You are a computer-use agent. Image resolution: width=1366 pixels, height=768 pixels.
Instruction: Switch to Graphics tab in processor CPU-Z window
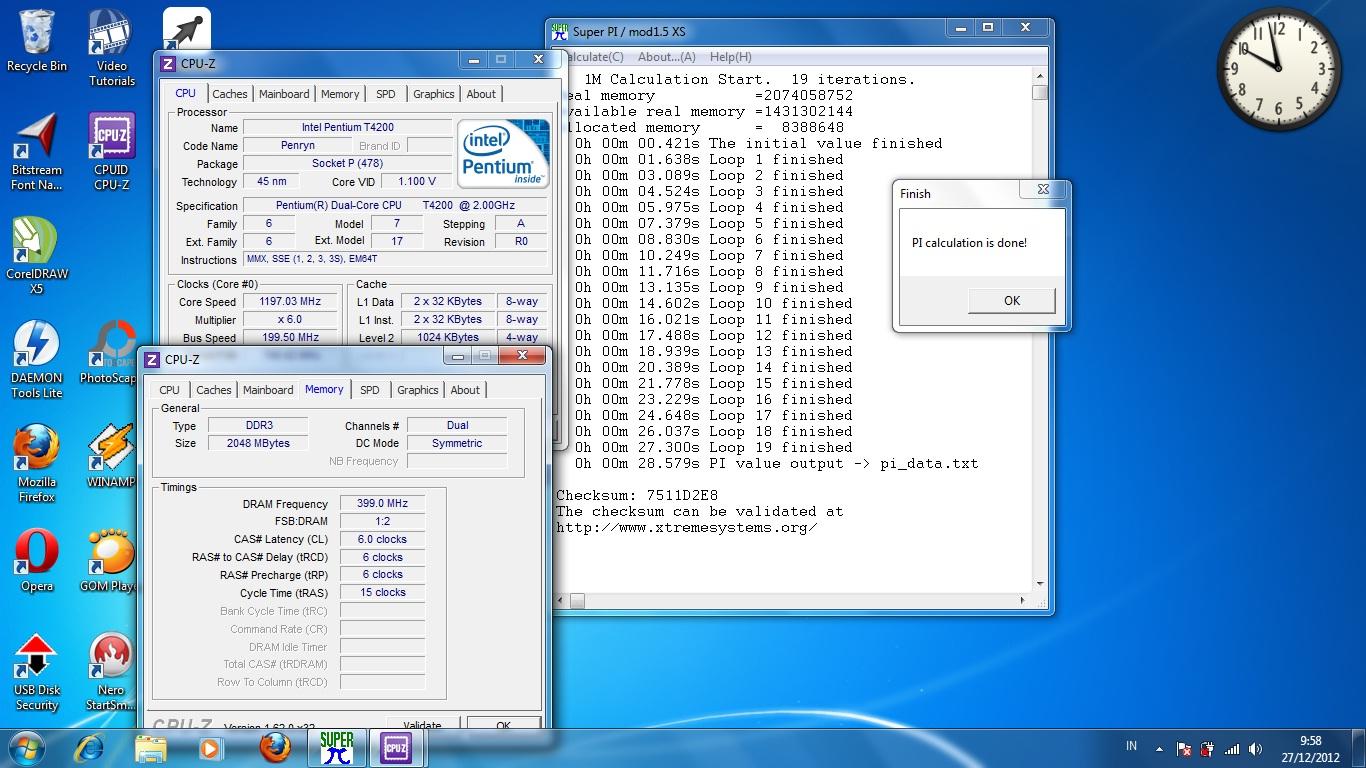[x=434, y=94]
